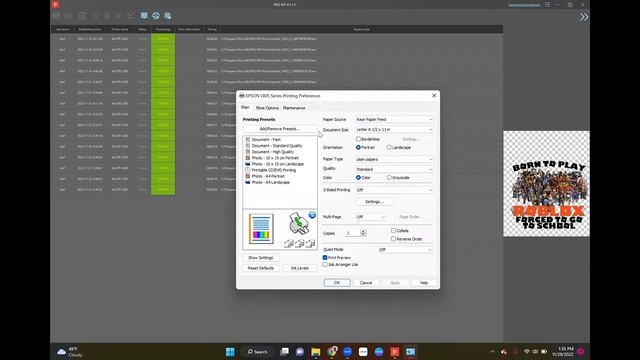Screen dimensions: 640x360
Task: Open the white app icon on taskbar
Action: [363, 351]
